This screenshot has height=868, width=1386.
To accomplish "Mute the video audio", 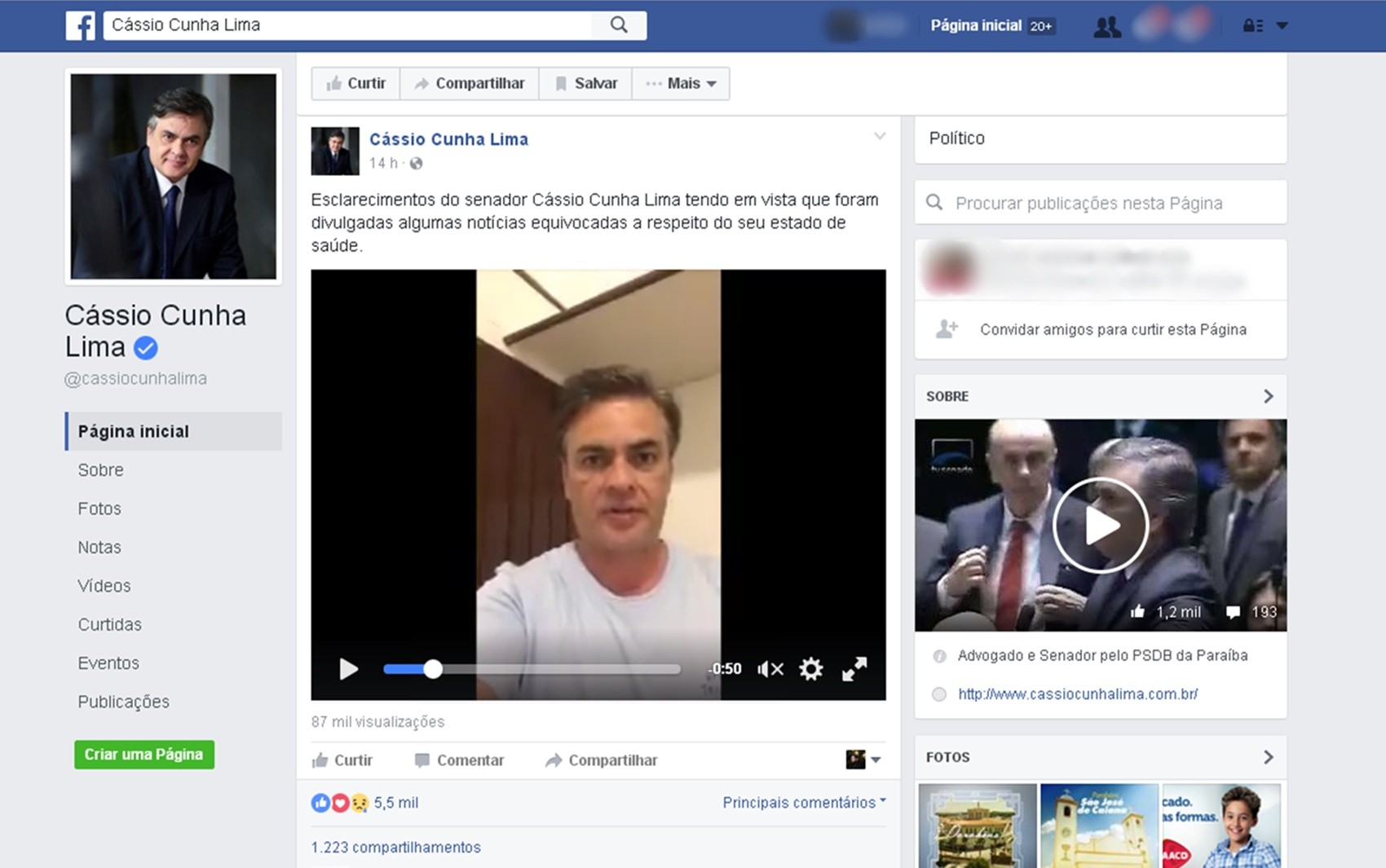I will pyautogui.click(x=768, y=668).
